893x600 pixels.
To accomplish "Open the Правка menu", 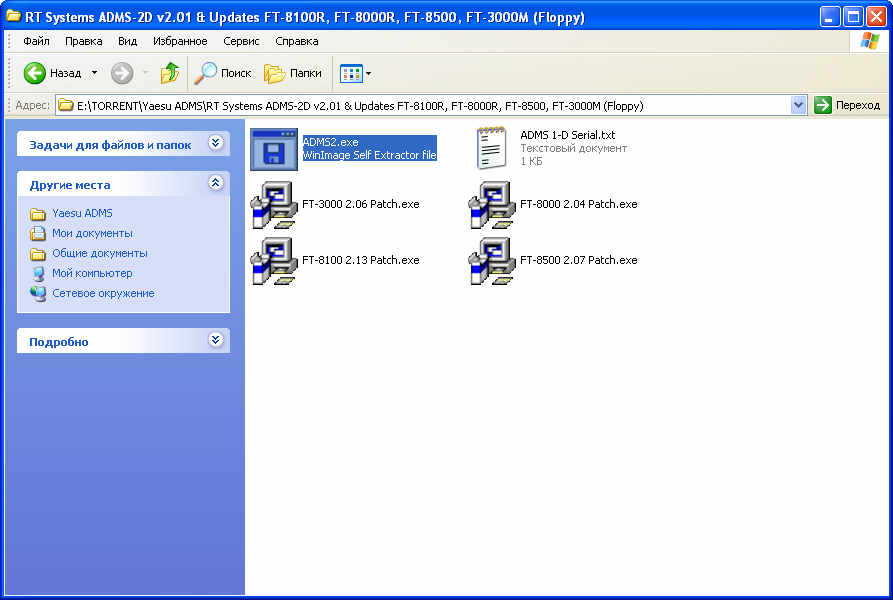I will (x=84, y=41).
